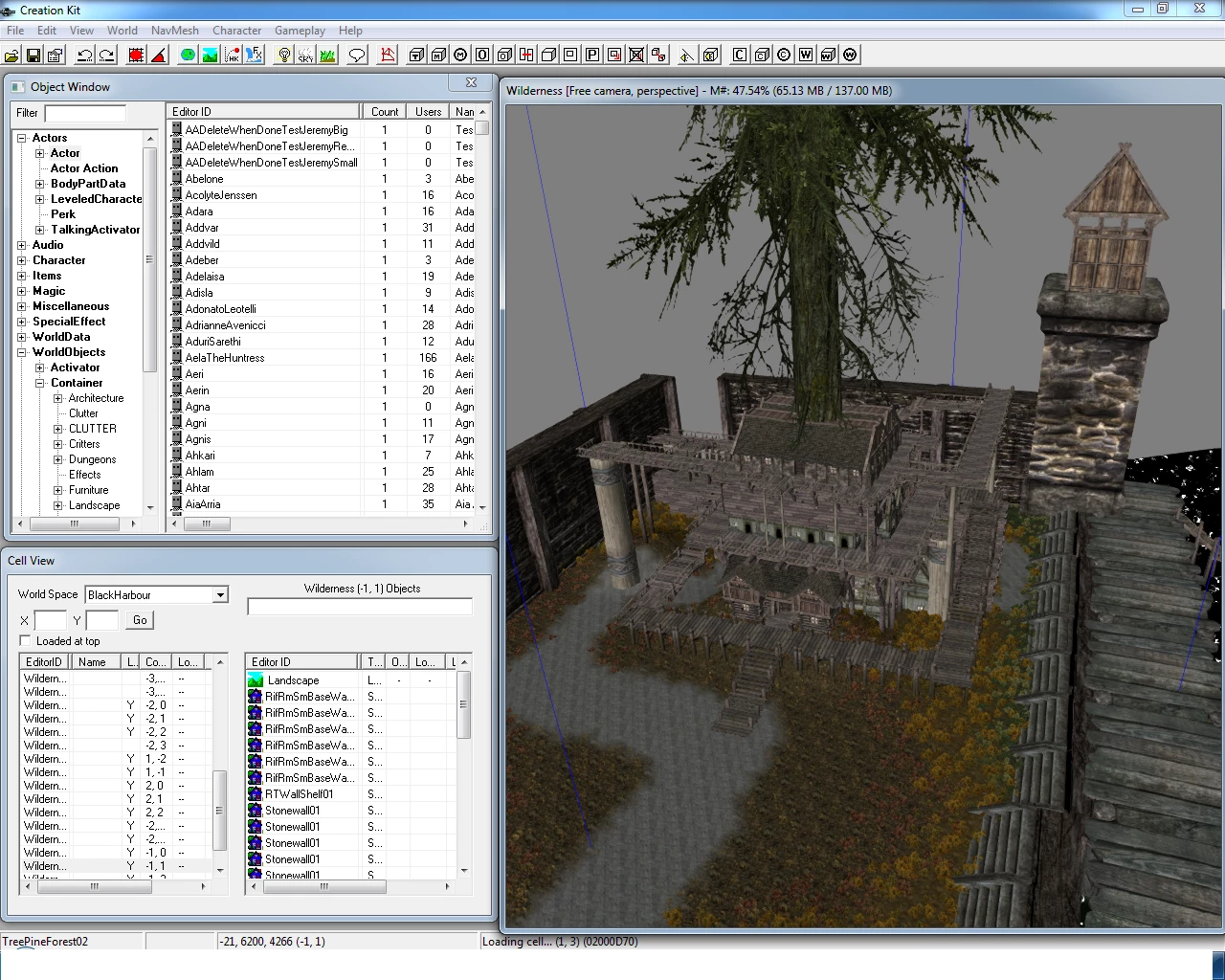Viewport: 1225px width, 980px height.
Task: Click the Redo arrow icon
Action: point(106,56)
